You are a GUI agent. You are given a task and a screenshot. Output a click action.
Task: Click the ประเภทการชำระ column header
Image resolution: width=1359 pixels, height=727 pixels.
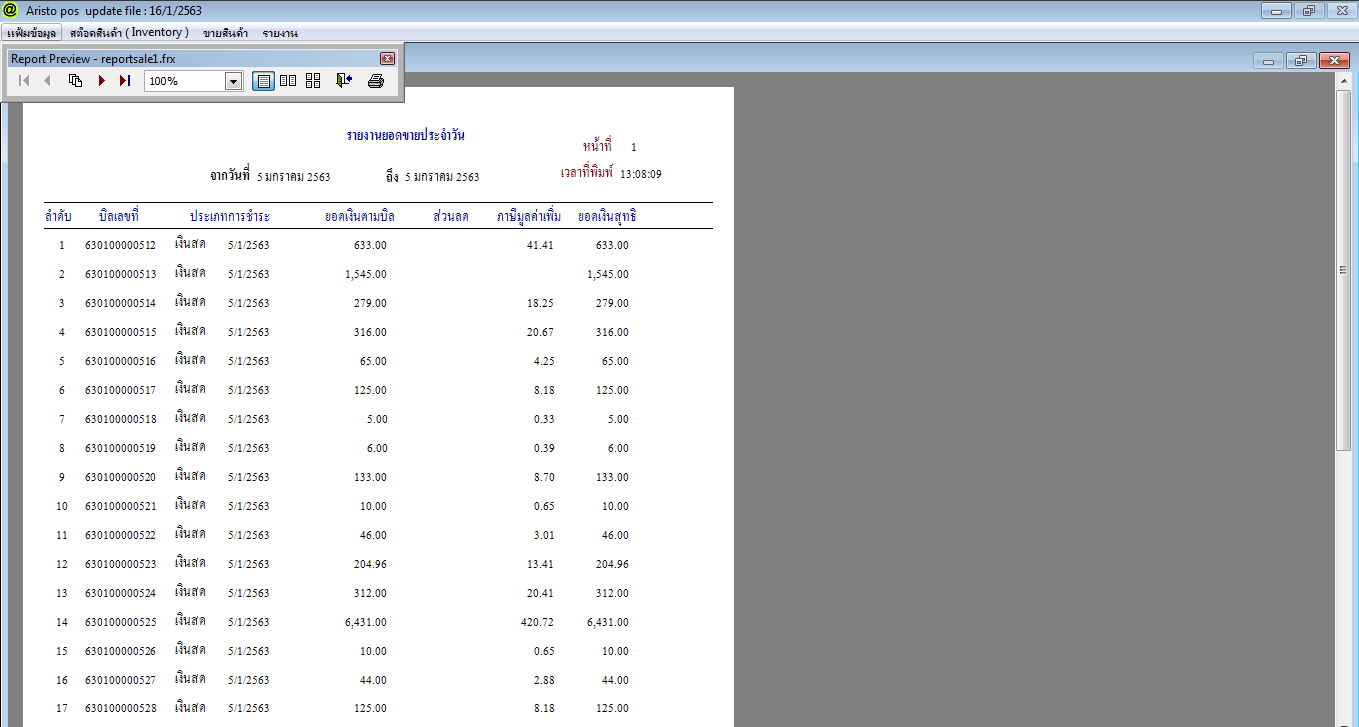[229, 216]
